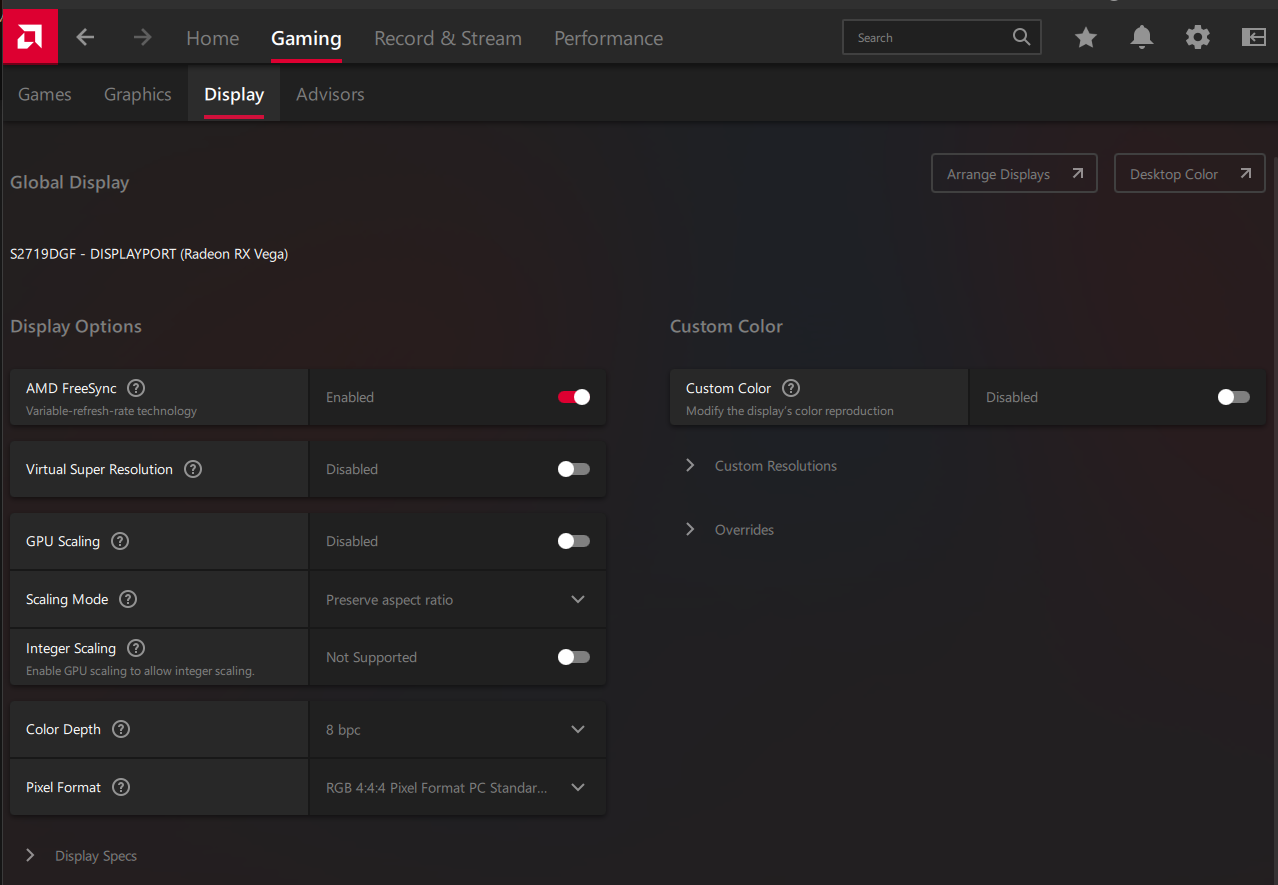This screenshot has height=885, width=1278.
Task: Open favorites star icon
Action: click(1086, 38)
